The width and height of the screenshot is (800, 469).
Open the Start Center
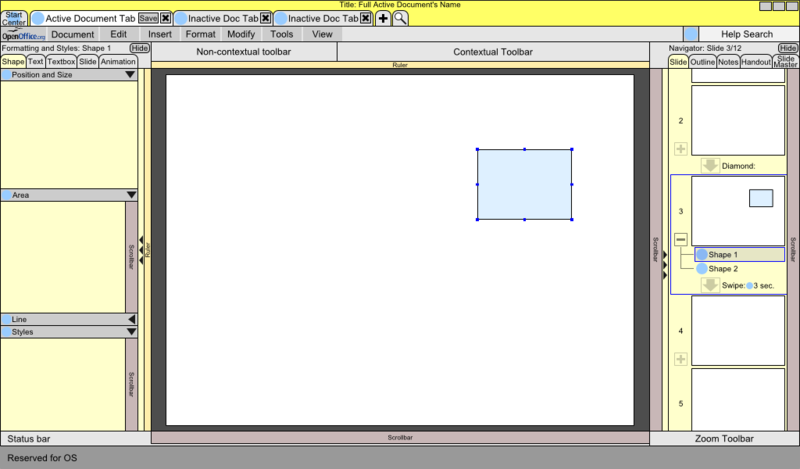[14, 19]
